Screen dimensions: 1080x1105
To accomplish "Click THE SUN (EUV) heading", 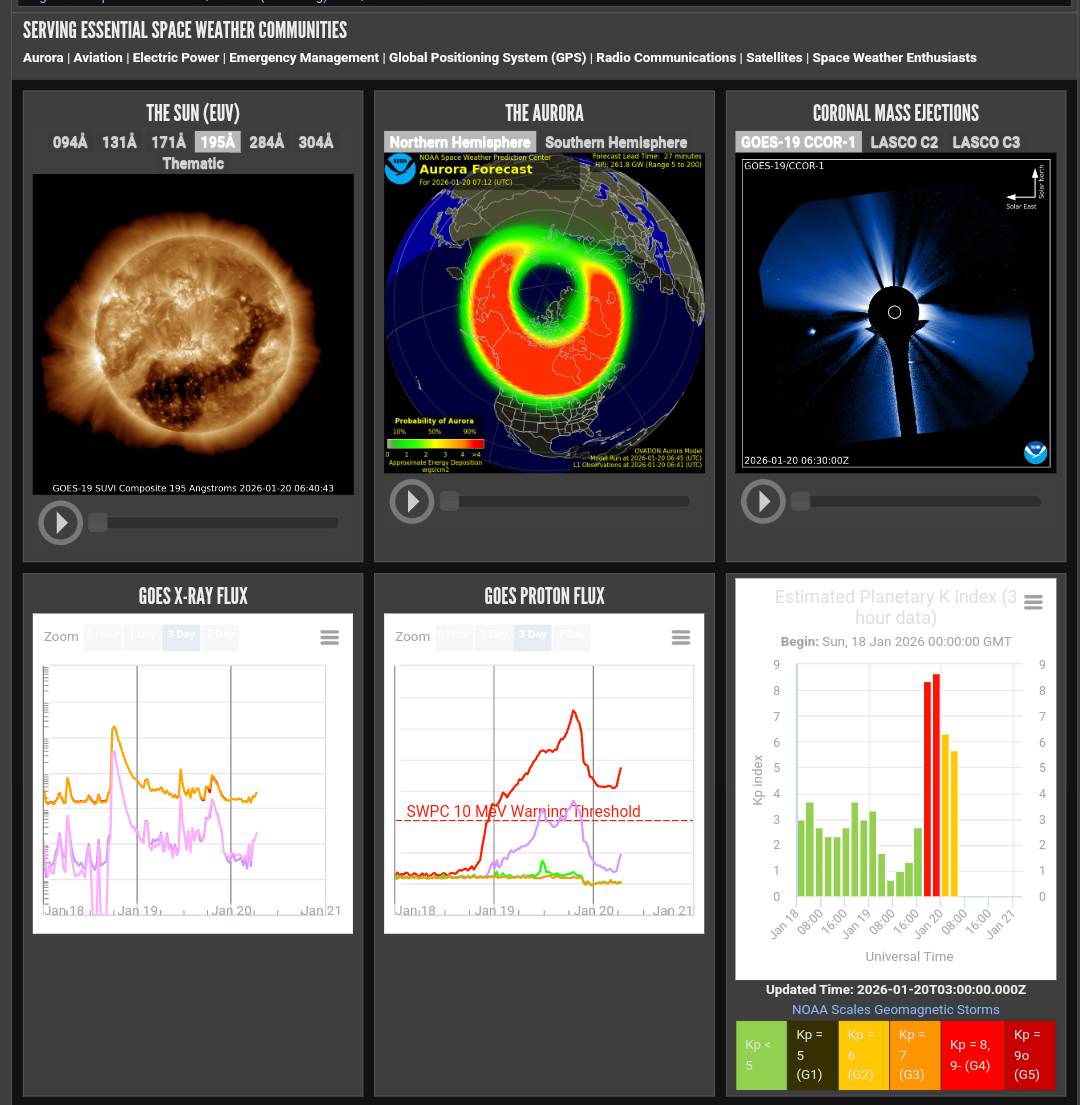I will tap(193, 113).
